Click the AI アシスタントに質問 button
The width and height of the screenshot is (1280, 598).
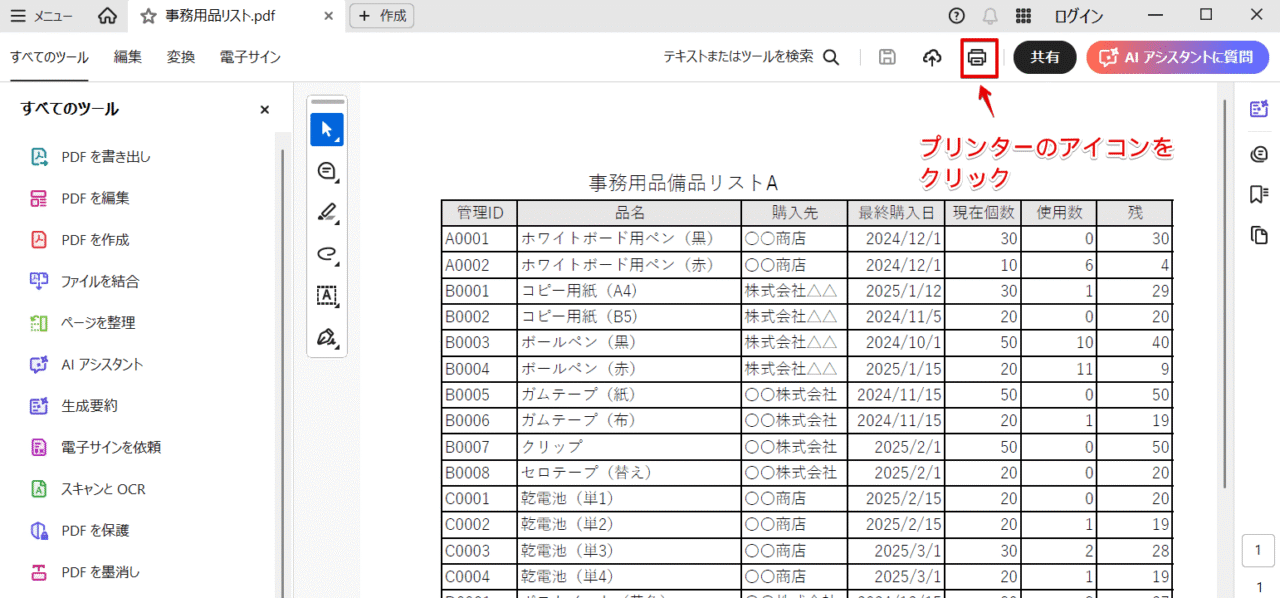[1177, 58]
